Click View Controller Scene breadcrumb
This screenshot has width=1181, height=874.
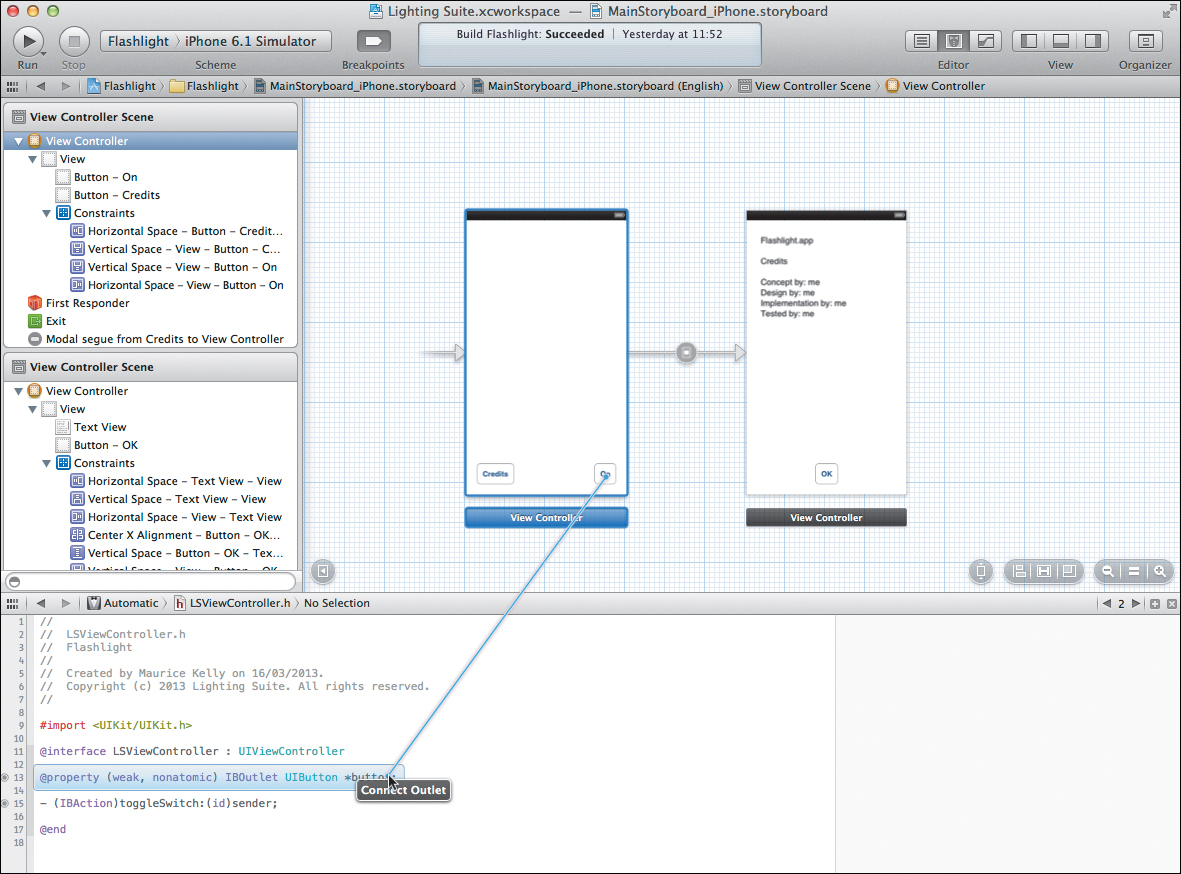pos(804,86)
